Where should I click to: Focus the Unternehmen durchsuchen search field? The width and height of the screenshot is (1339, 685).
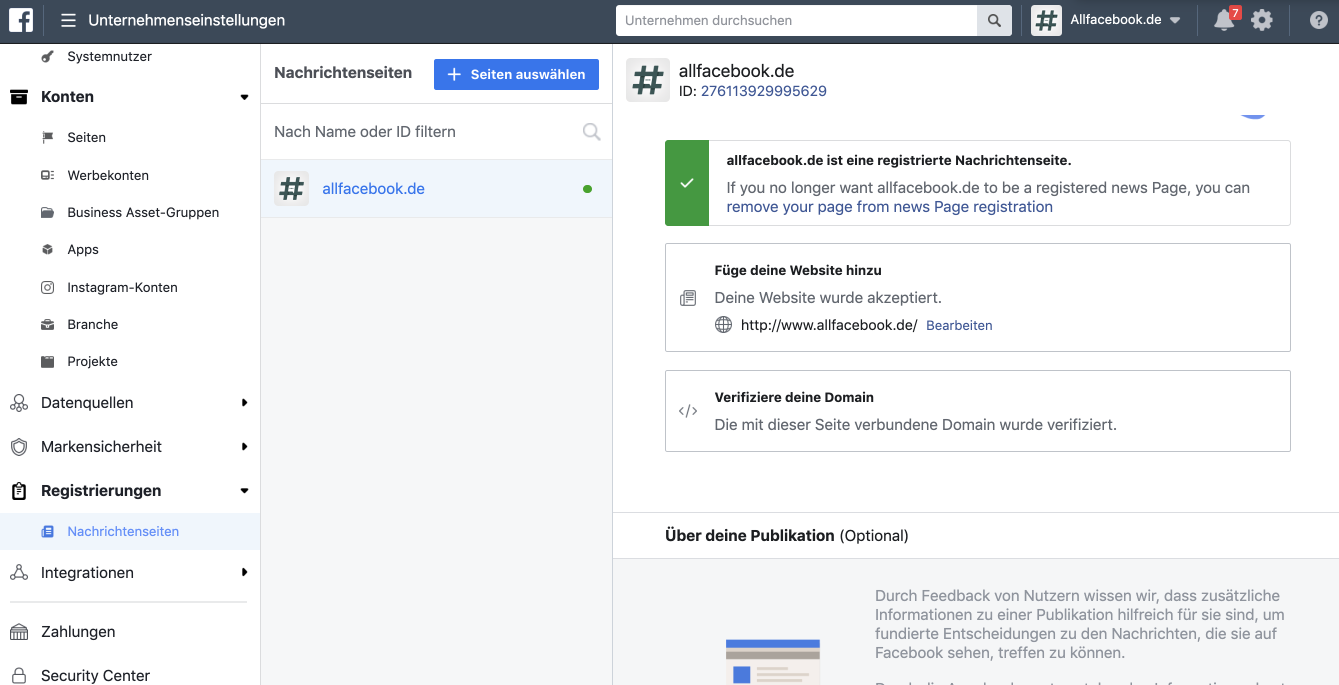point(796,20)
